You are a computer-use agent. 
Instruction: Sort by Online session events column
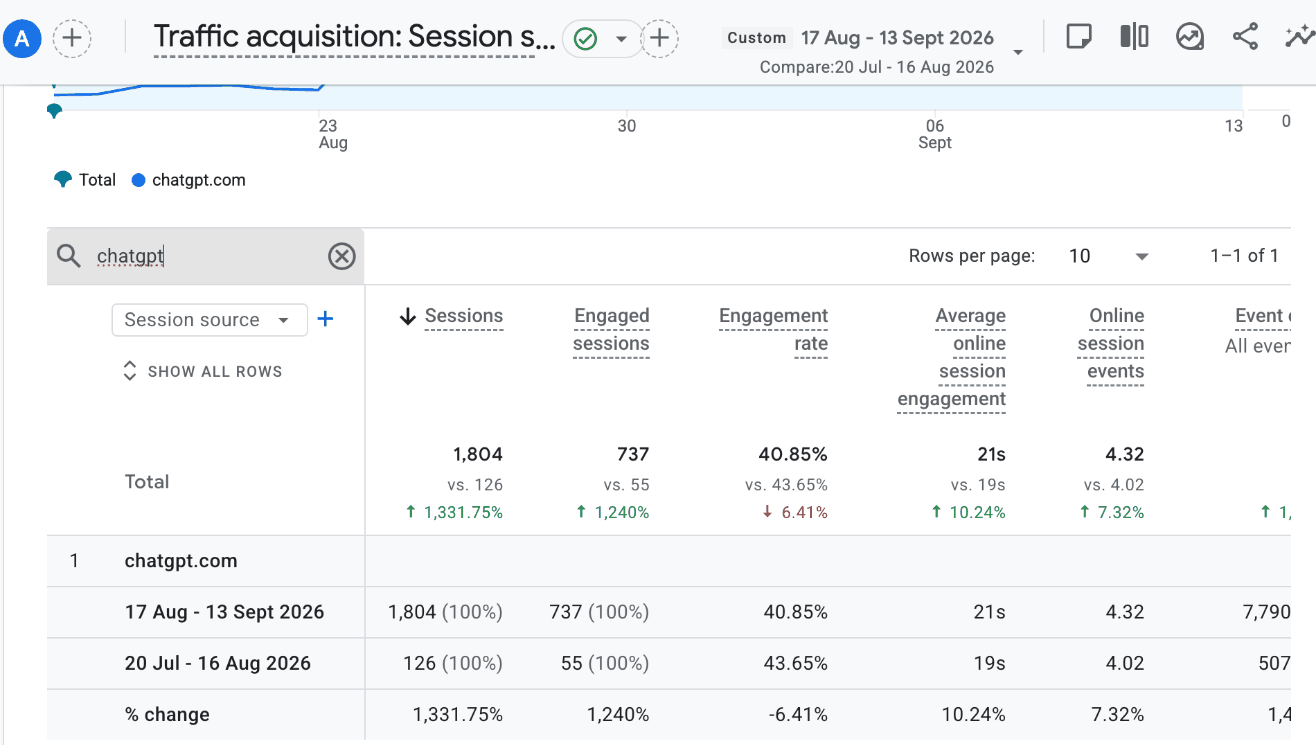[1110, 344]
